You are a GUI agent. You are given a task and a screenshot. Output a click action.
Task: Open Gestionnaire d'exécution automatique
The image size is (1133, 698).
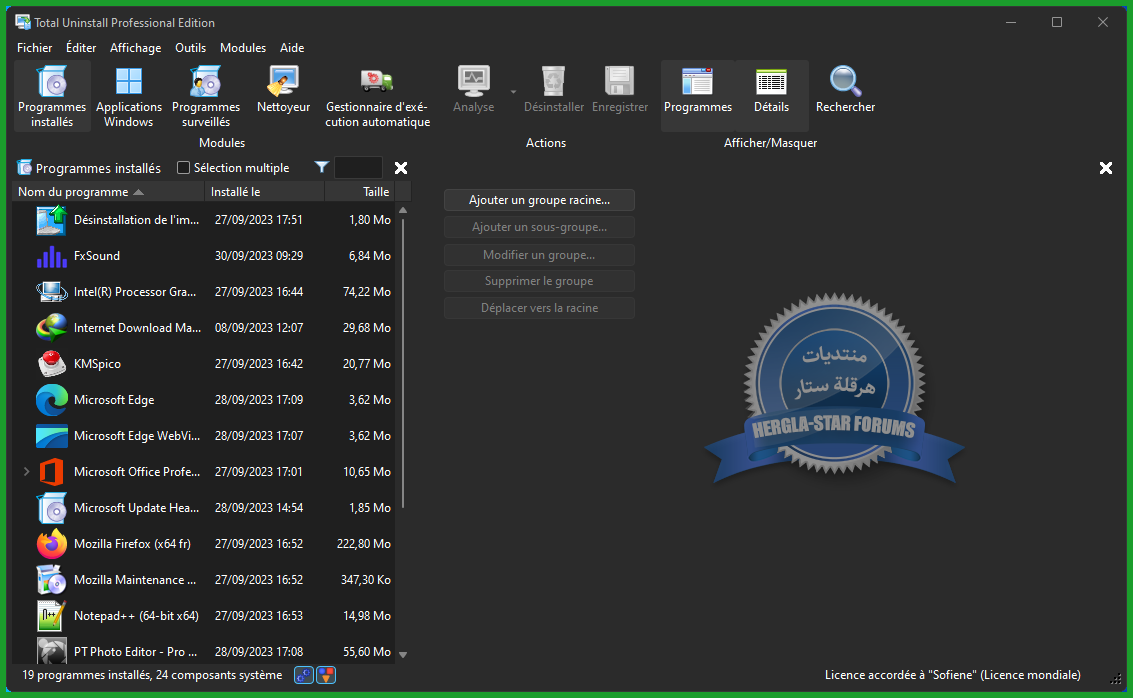[x=377, y=96]
